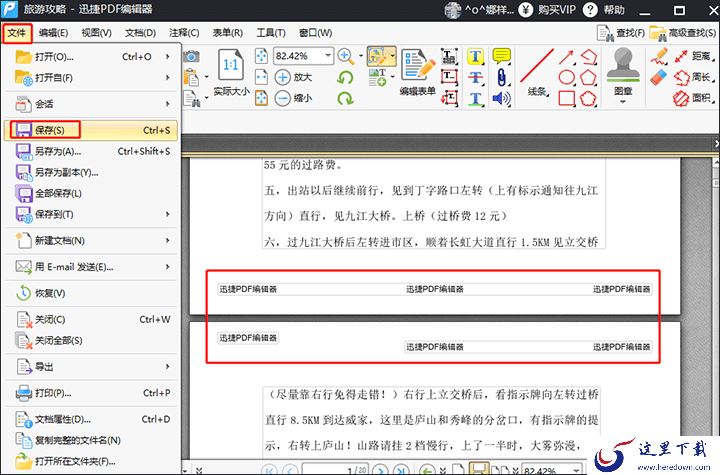Choose 另存为副本(Y)... entry
Screen dimensions: 720x475
92,172
